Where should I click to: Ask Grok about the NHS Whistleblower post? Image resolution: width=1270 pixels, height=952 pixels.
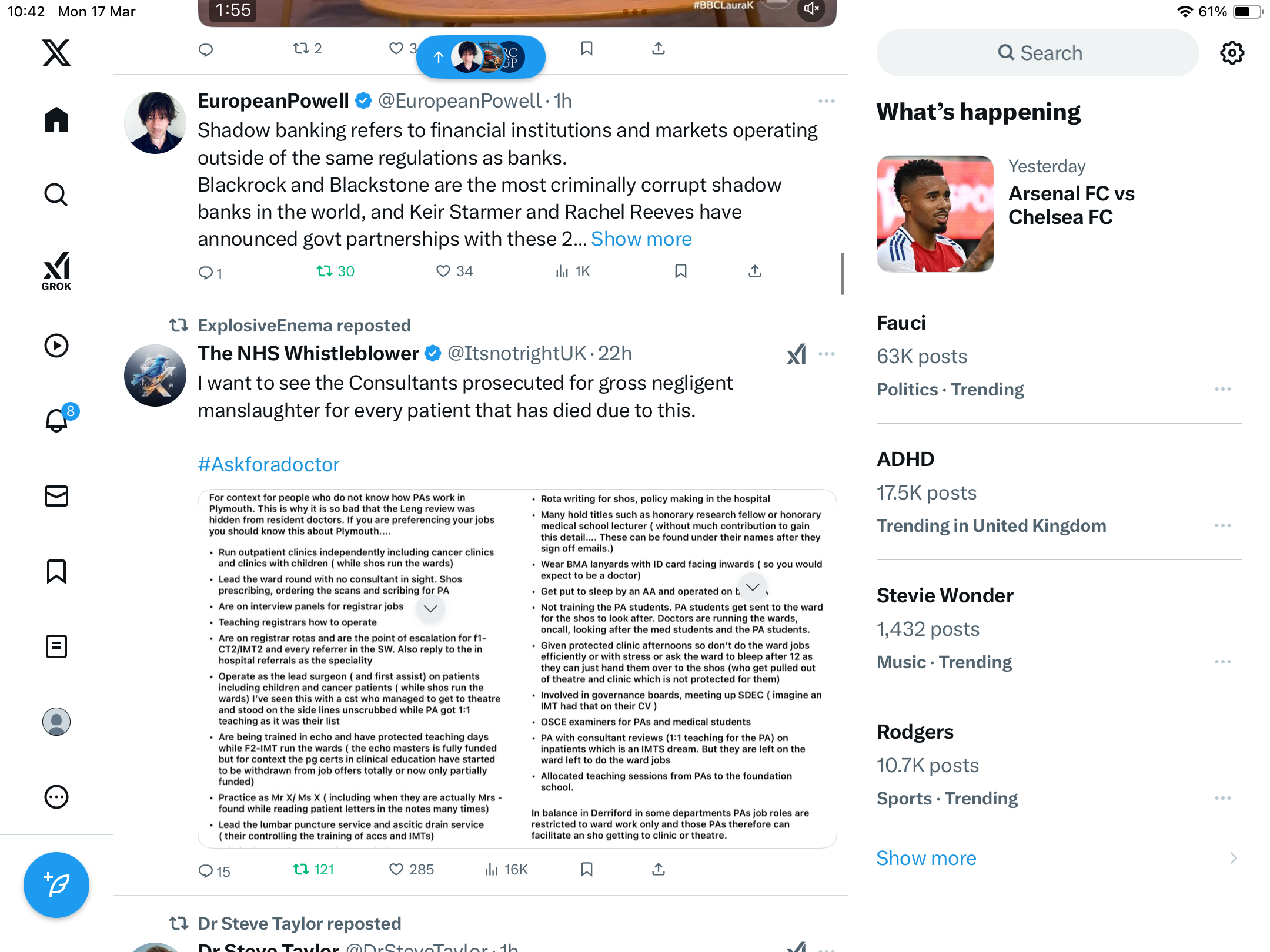797,354
